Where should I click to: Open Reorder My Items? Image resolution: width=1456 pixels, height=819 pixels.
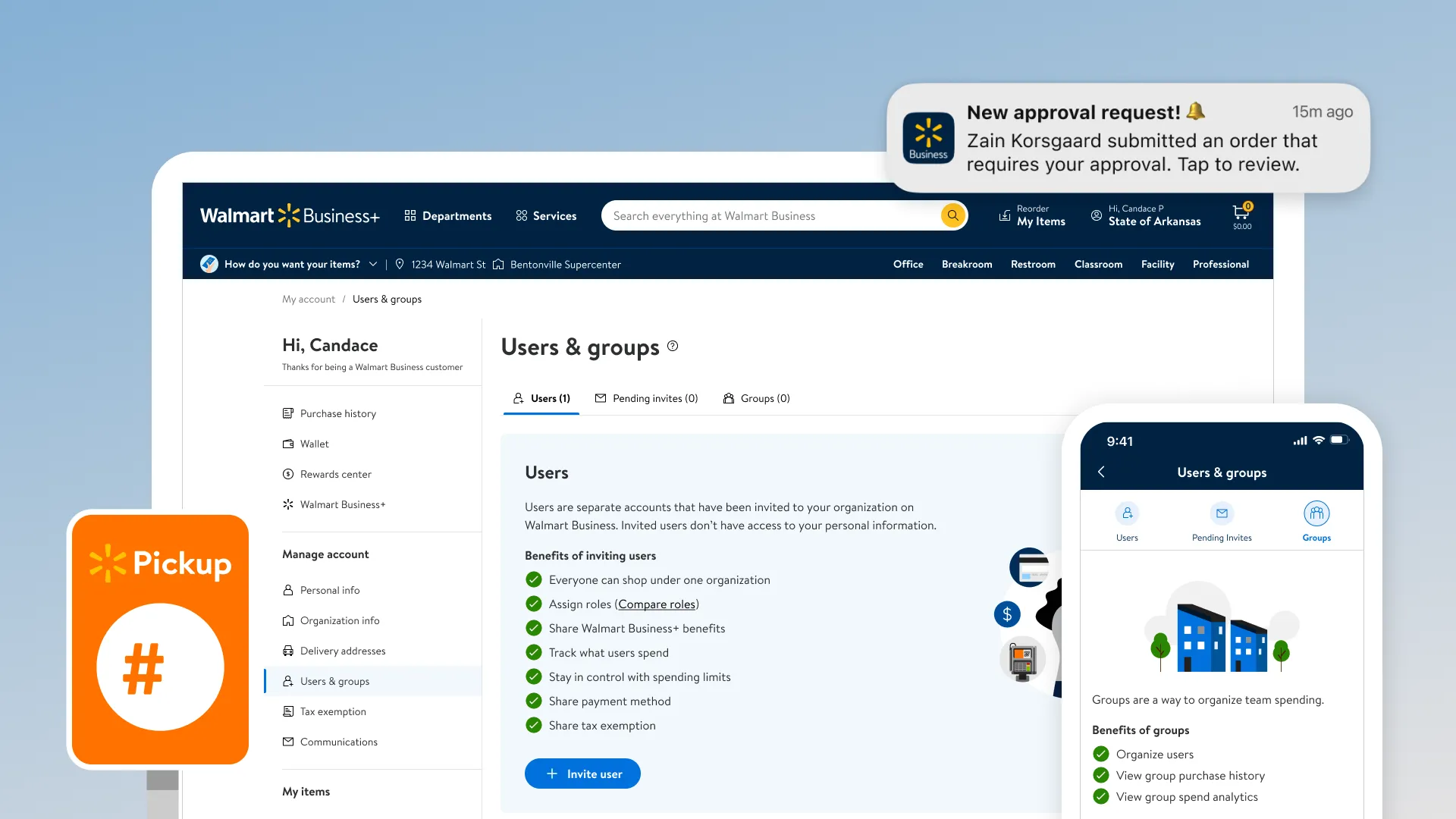[1032, 215]
